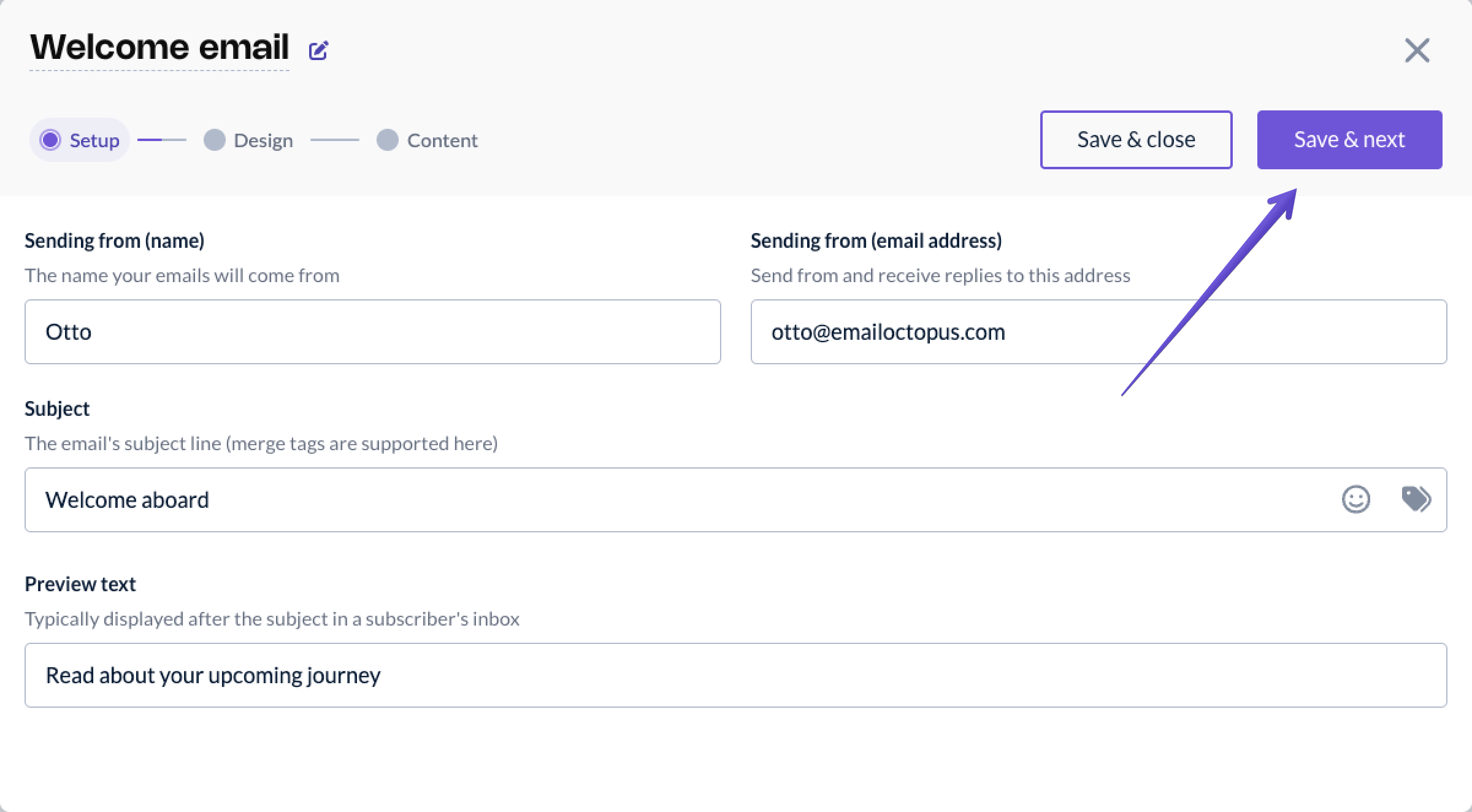Click the Welcome email title text

pos(159,47)
